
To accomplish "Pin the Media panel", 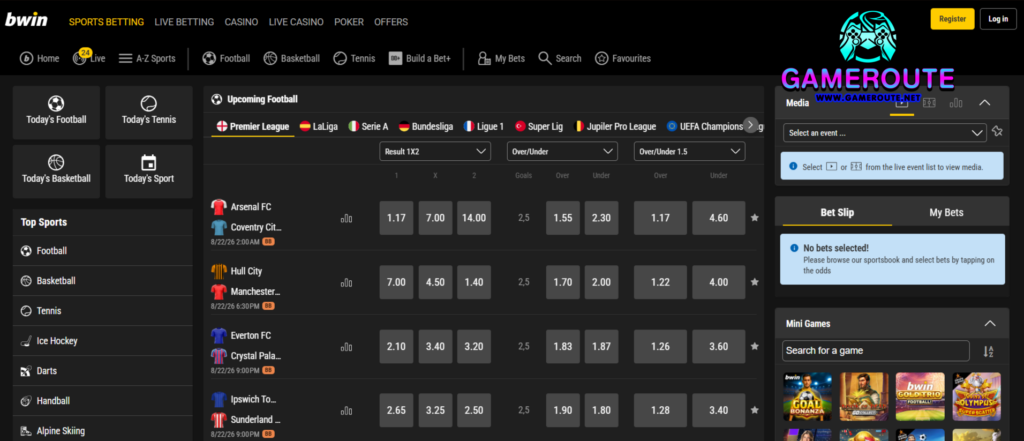I will tap(997, 131).
